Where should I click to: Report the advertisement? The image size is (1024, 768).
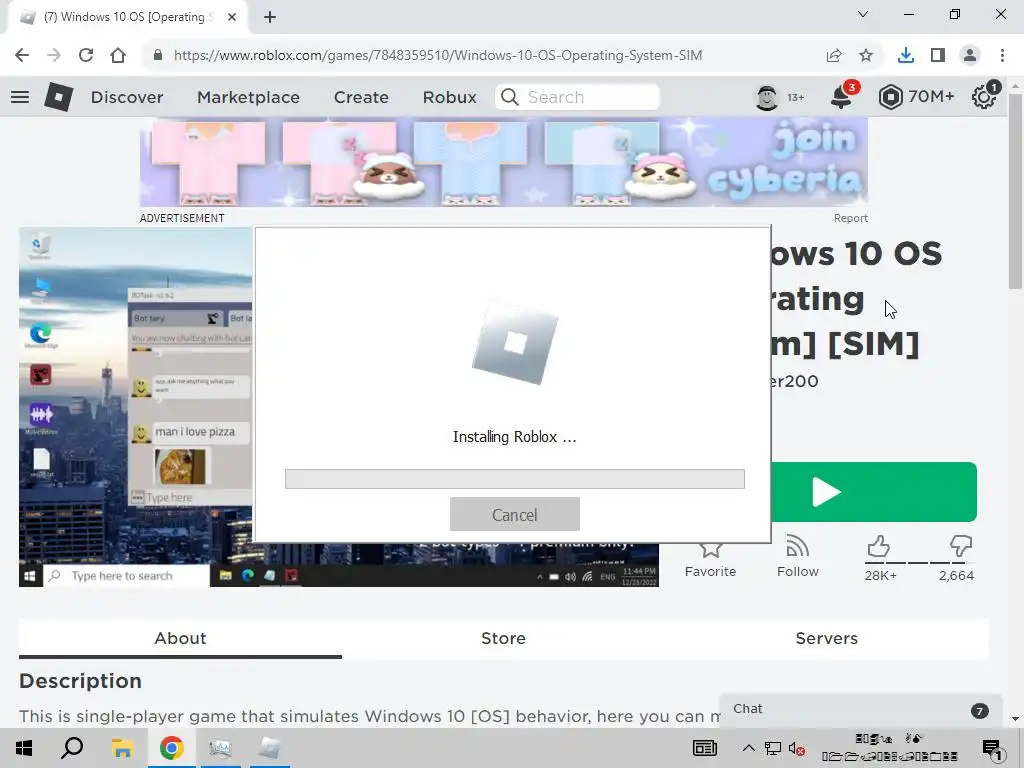pos(850,218)
